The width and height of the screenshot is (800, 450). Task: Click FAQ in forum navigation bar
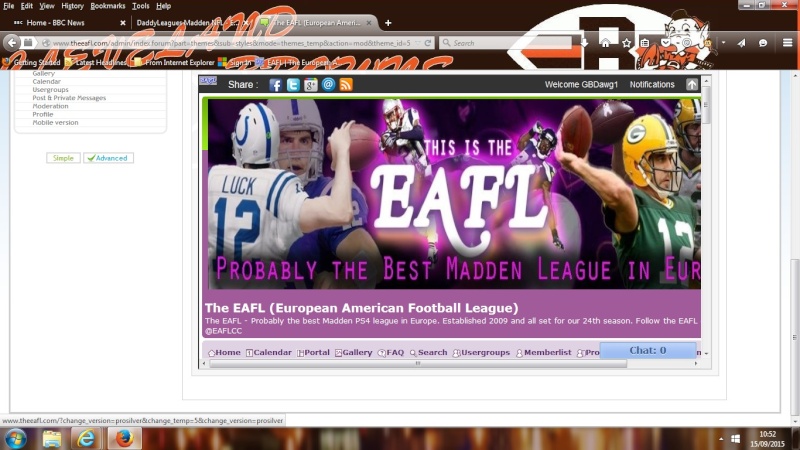point(391,353)
